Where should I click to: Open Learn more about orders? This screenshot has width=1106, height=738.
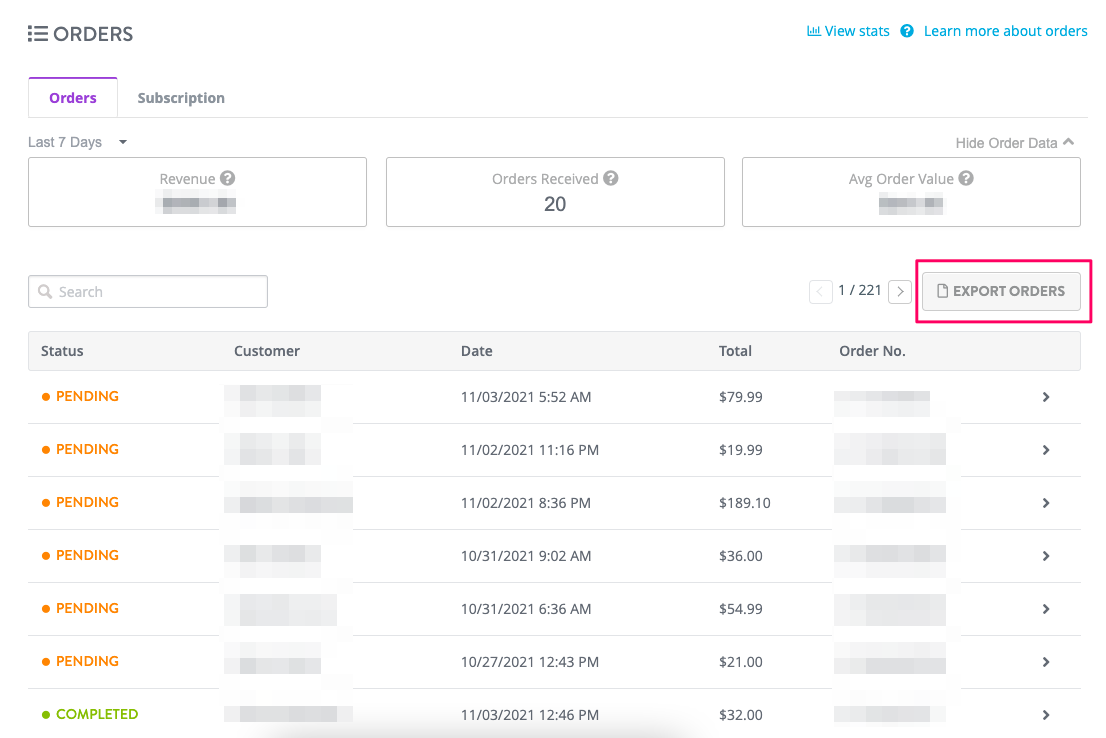coord(1005,30)
